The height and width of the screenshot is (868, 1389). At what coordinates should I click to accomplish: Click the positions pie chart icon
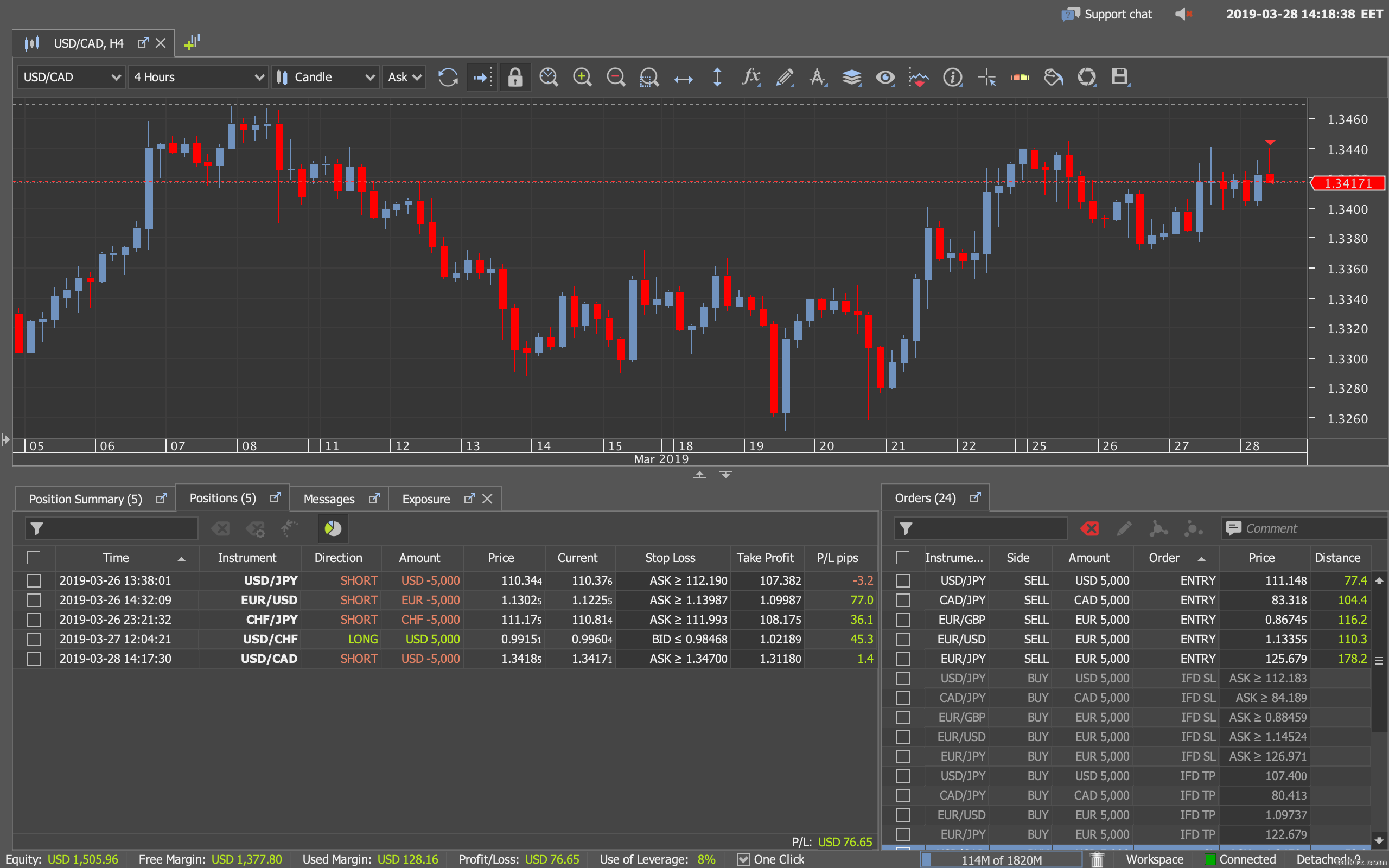333,528
